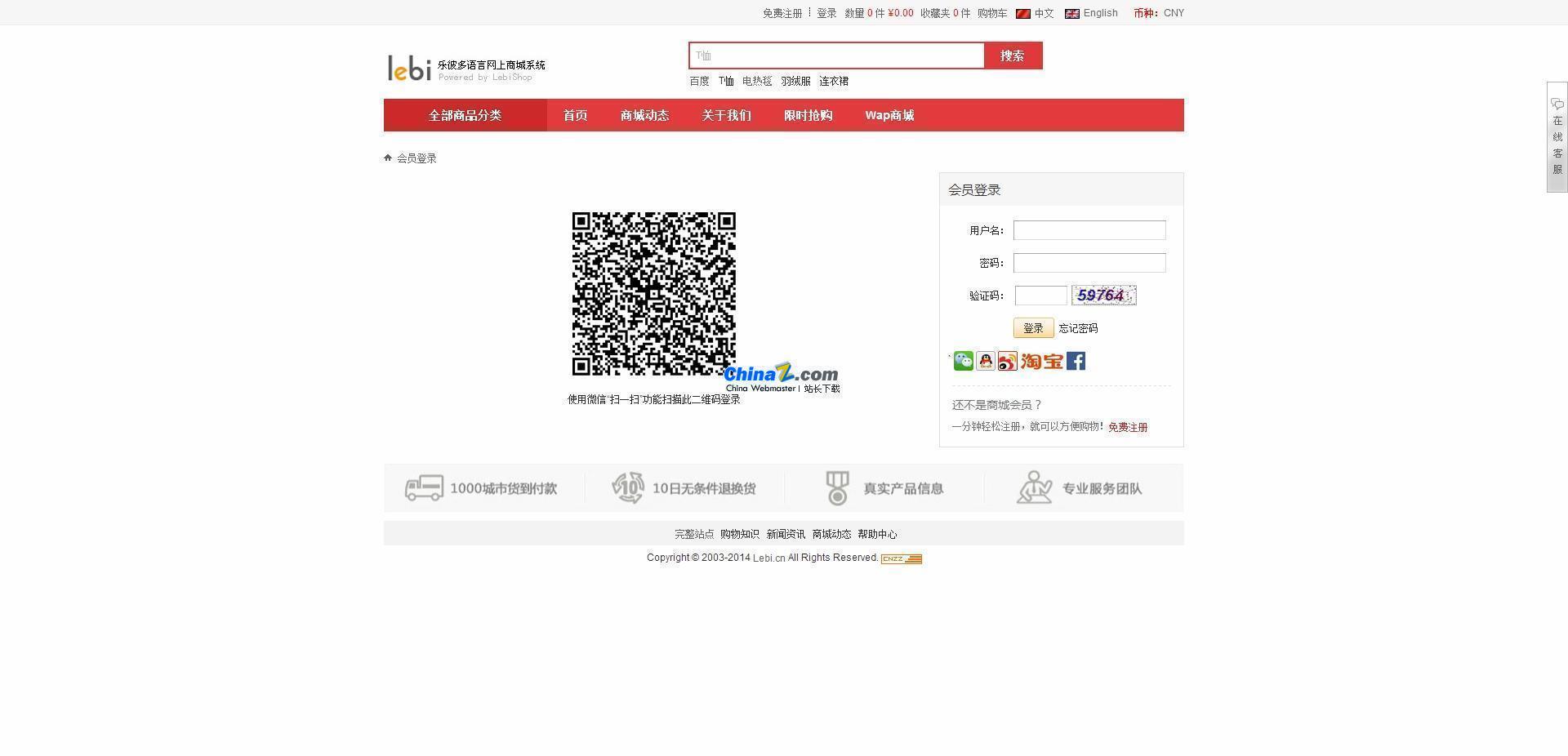Click 专业服务团队 text
The image size is (1568, 756).
pos(1102,488)
